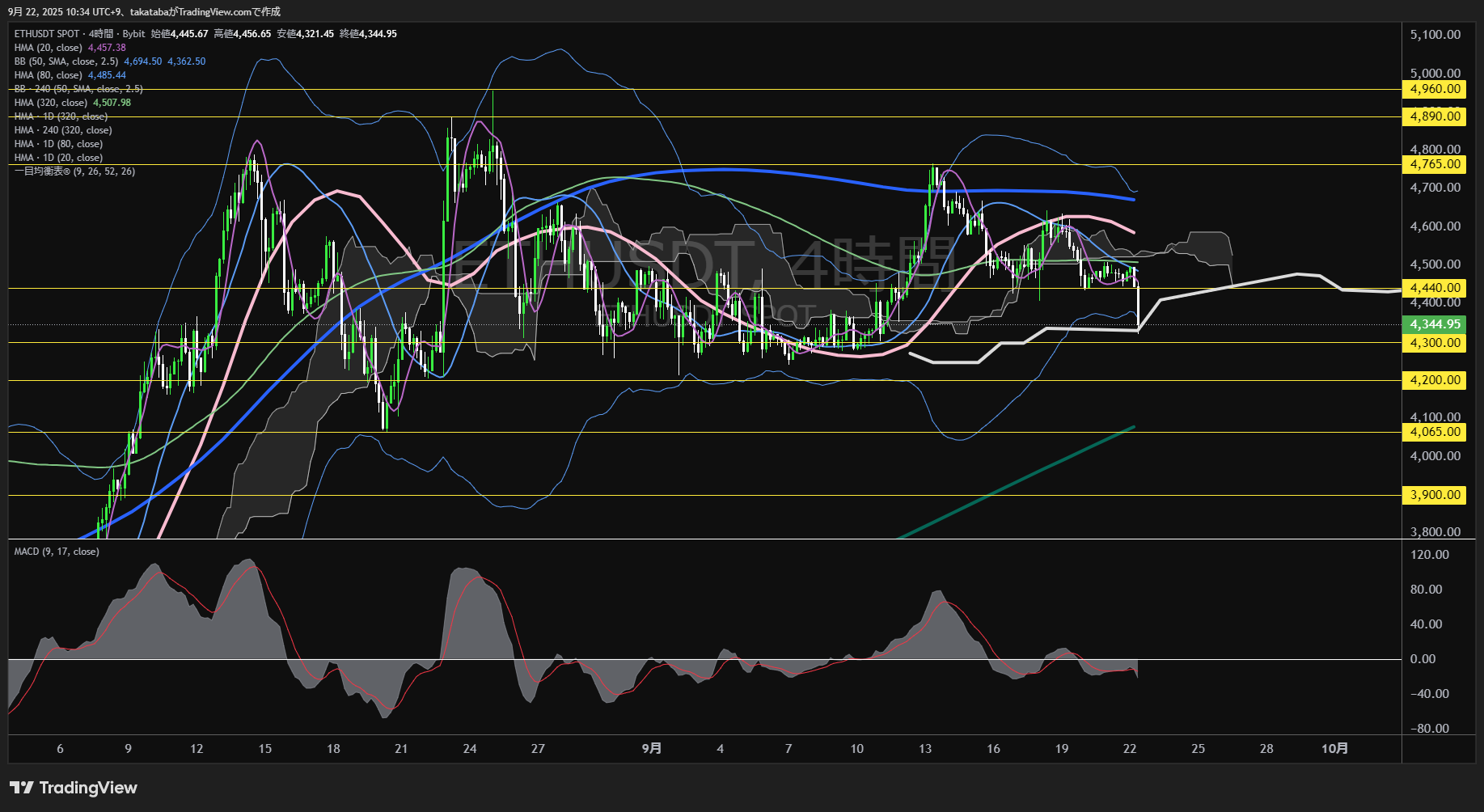Click the 4,960.00 yellow price label
The height and width of the screenshot is (812, 1484).
click(x=1434, y=89)
